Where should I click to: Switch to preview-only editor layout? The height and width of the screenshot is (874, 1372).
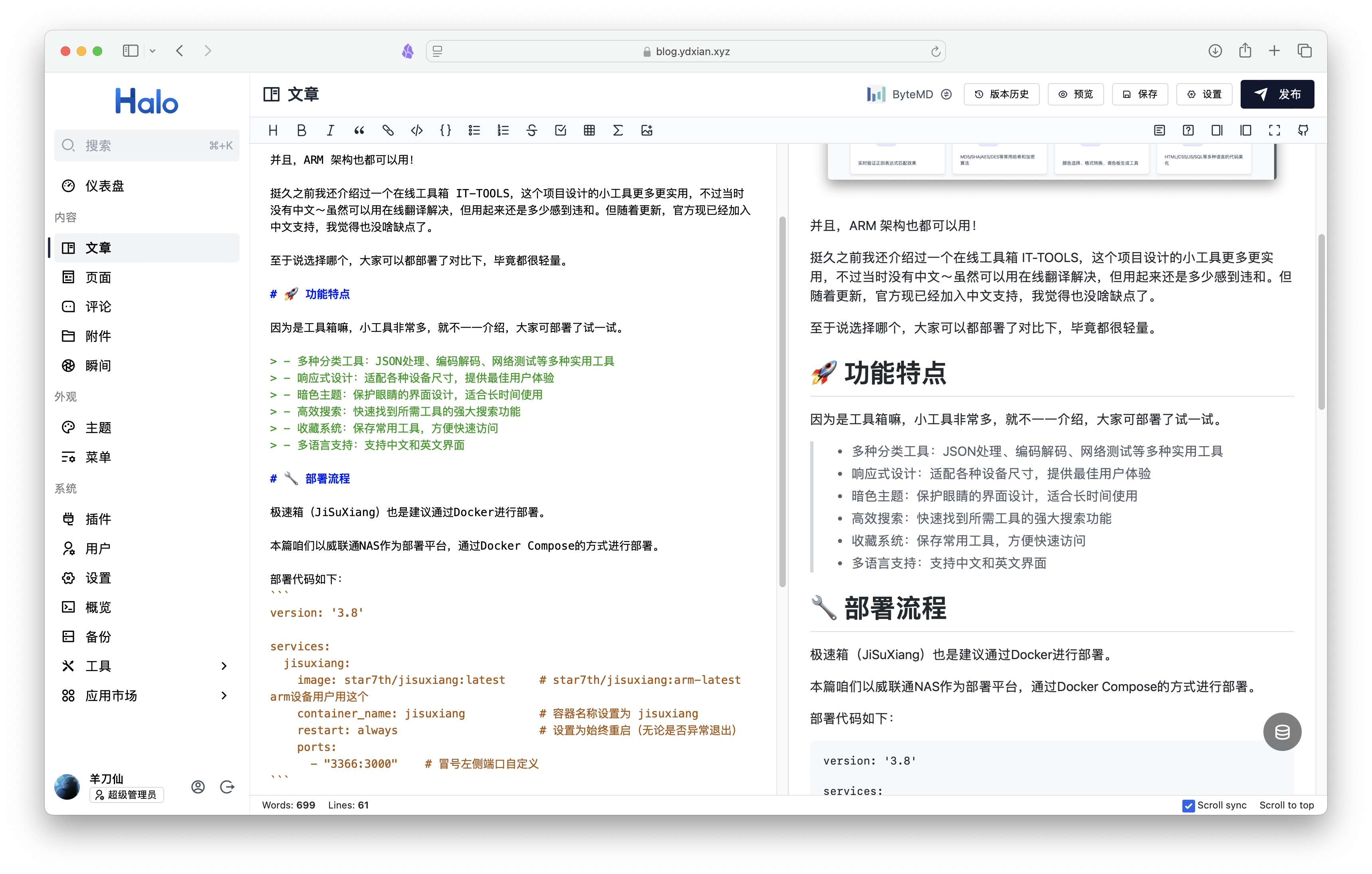1245,131
